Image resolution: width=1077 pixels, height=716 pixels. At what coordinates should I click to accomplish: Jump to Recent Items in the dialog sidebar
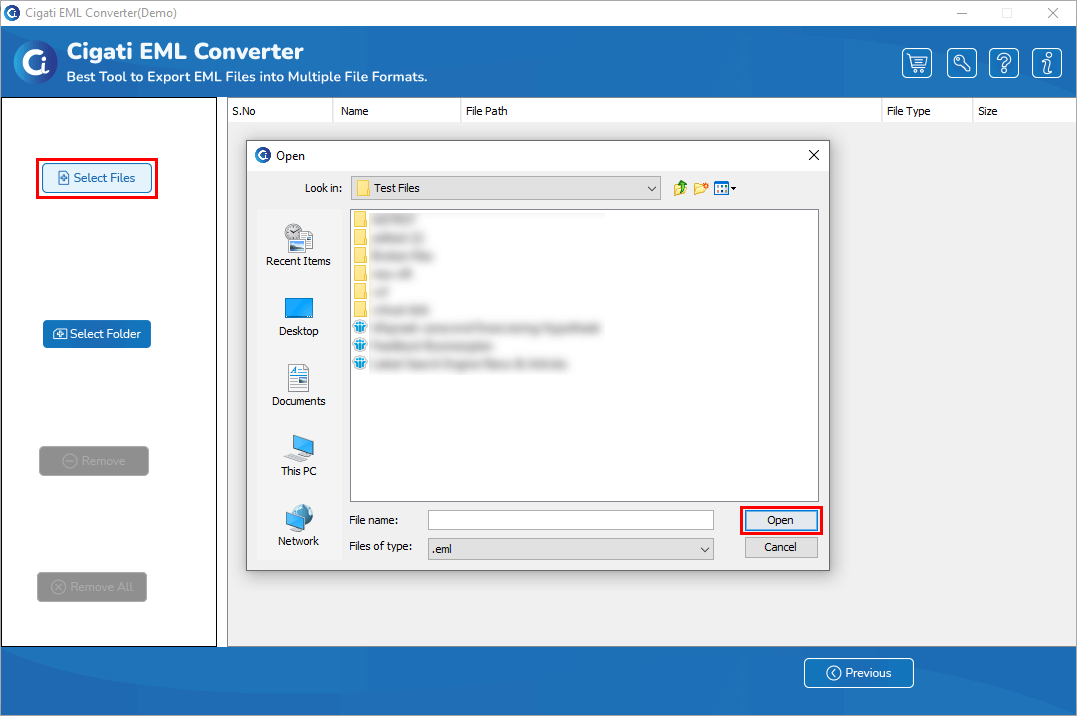click(x=298, y=245)
